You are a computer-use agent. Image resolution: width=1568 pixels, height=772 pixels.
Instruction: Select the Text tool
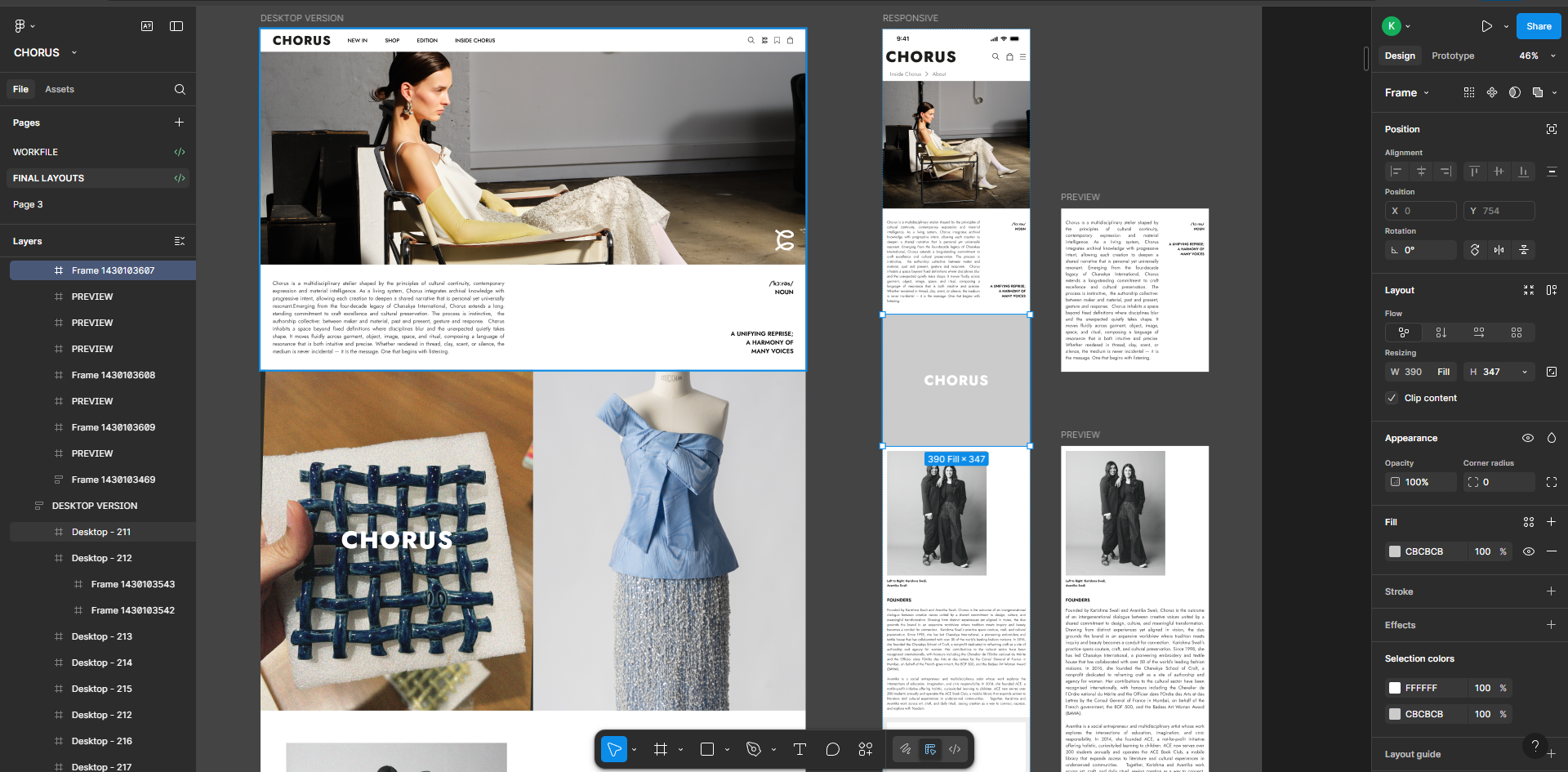click(x=800, y=749)
